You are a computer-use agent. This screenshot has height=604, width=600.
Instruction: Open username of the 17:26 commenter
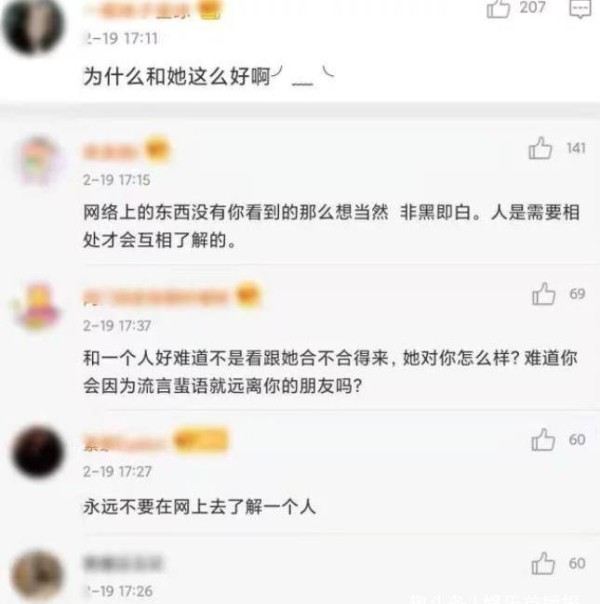point(123,564)
